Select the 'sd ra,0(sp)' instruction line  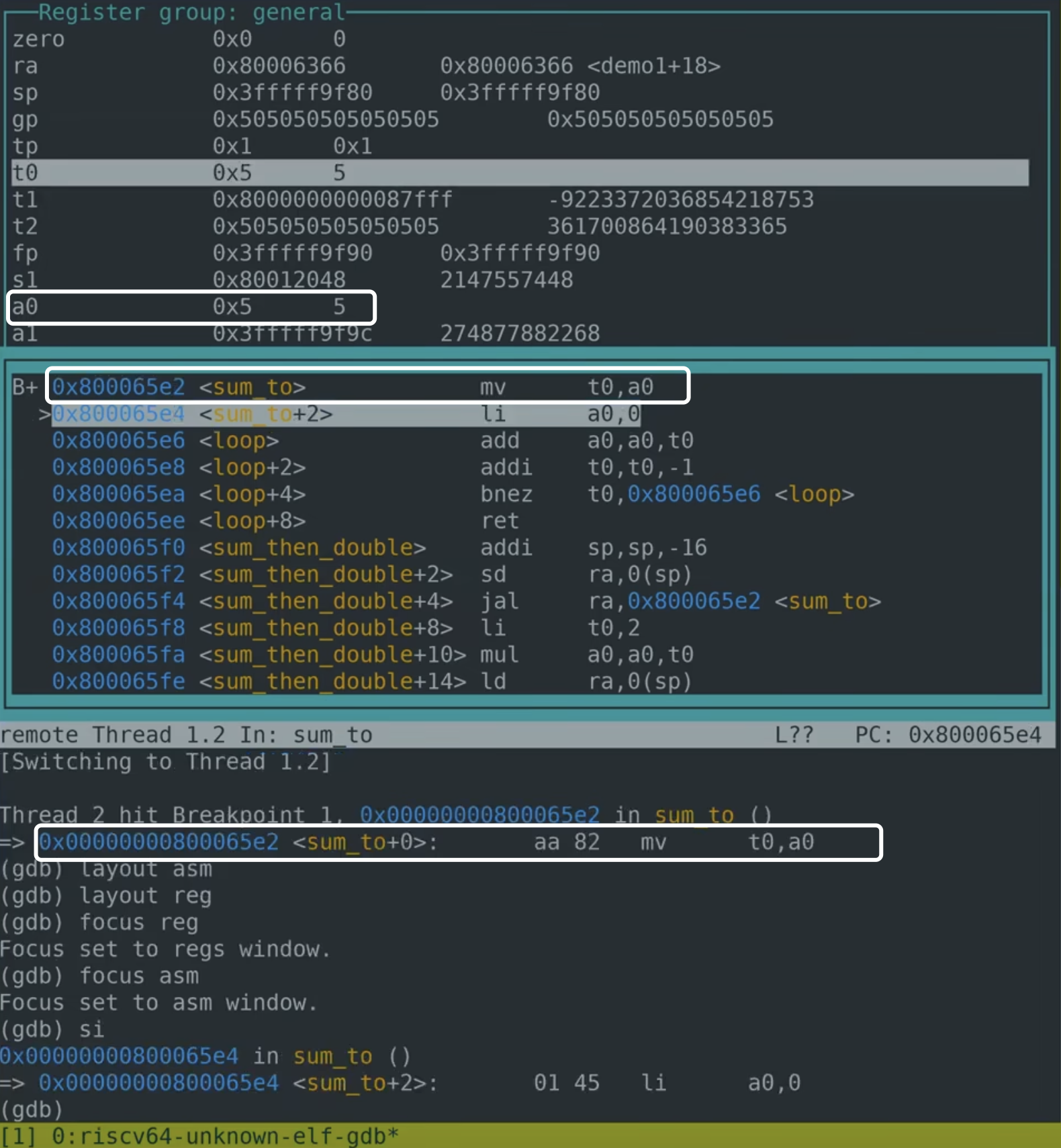pyautogui.click(x=371, y=575)
